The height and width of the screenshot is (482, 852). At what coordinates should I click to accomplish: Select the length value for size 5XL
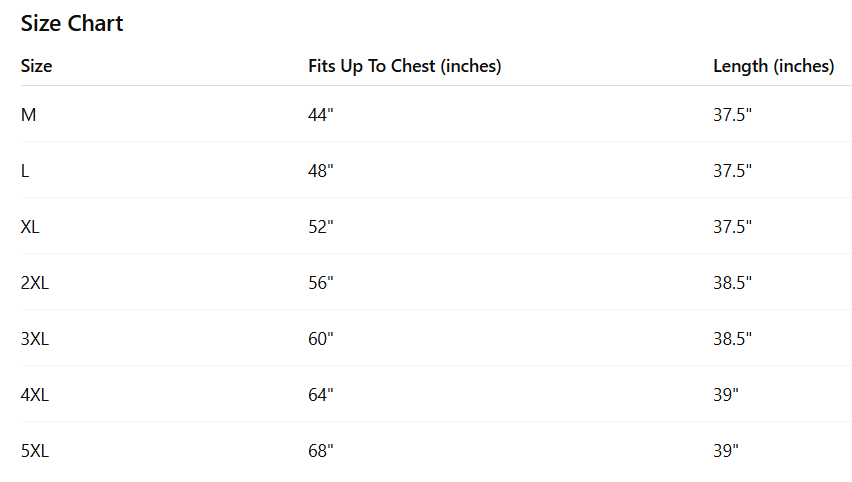[x=726, y=451]
